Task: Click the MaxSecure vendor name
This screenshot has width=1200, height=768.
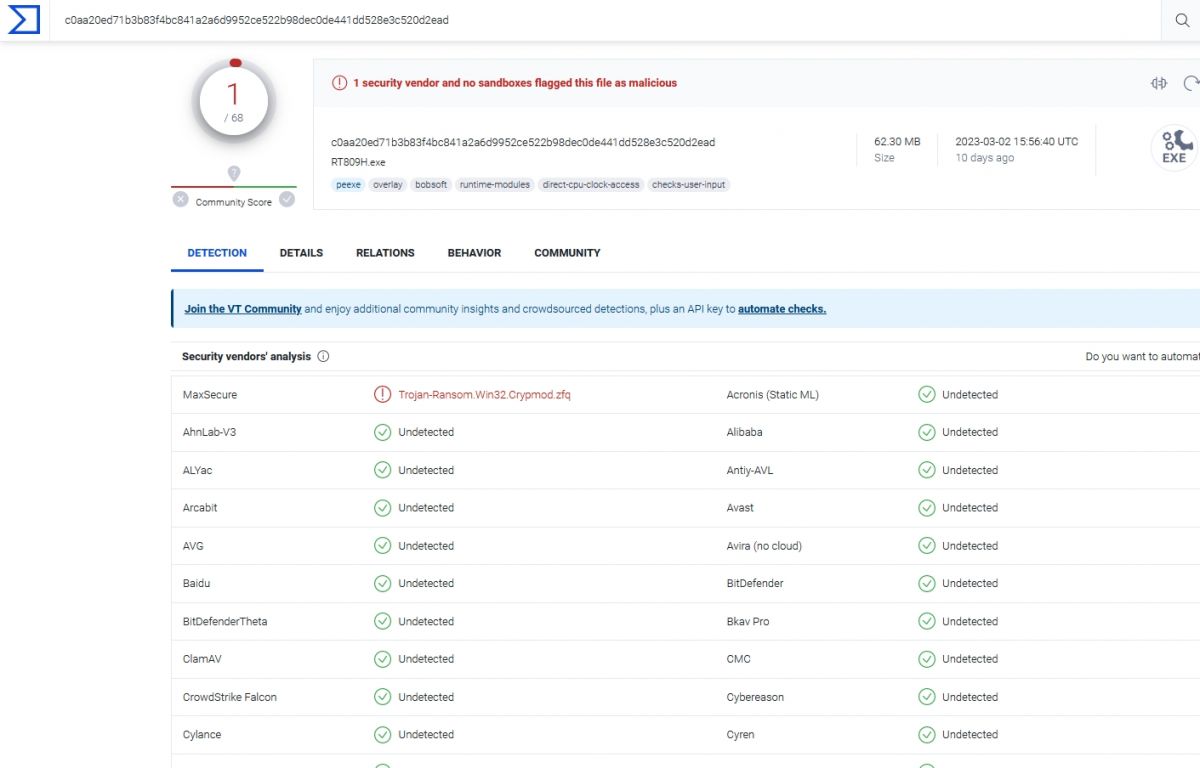Action: click(210, 394)
